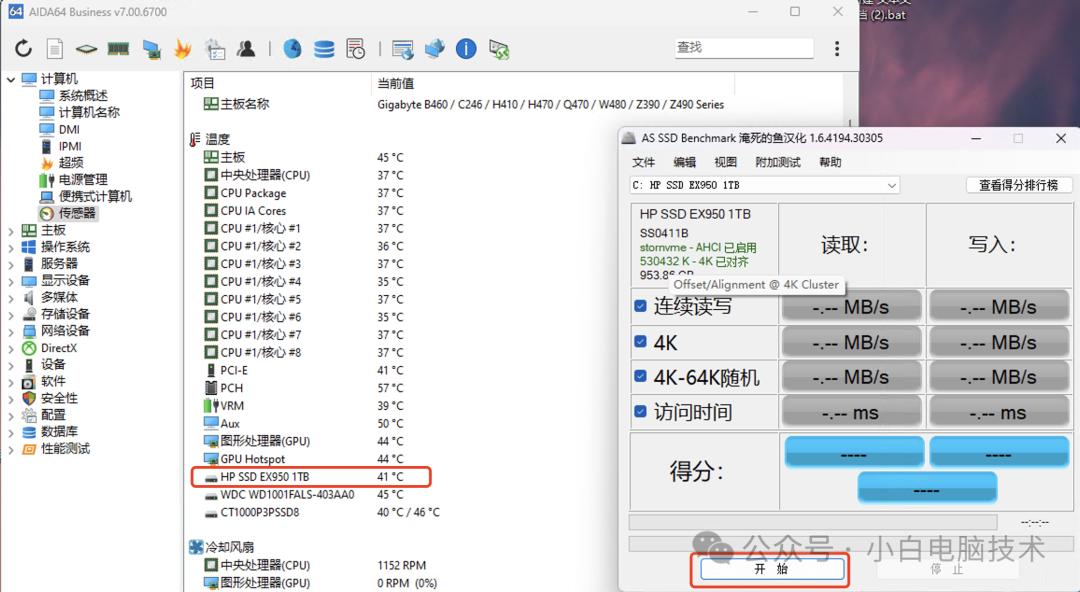The width and height of the screenshot is (1080, 592).
Task: Expand the DirectX tree node
Action: (x=10, y=348)
